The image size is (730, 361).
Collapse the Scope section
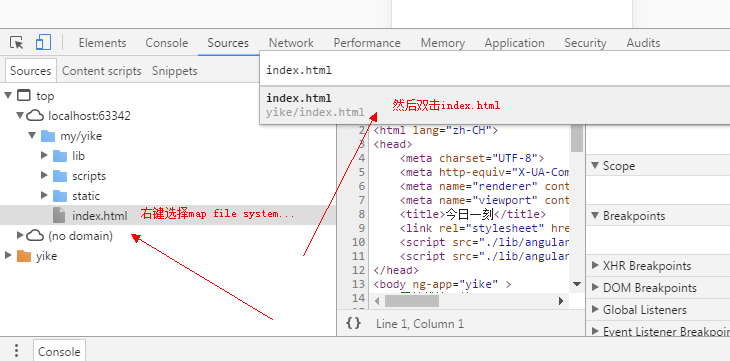(595, 165)
